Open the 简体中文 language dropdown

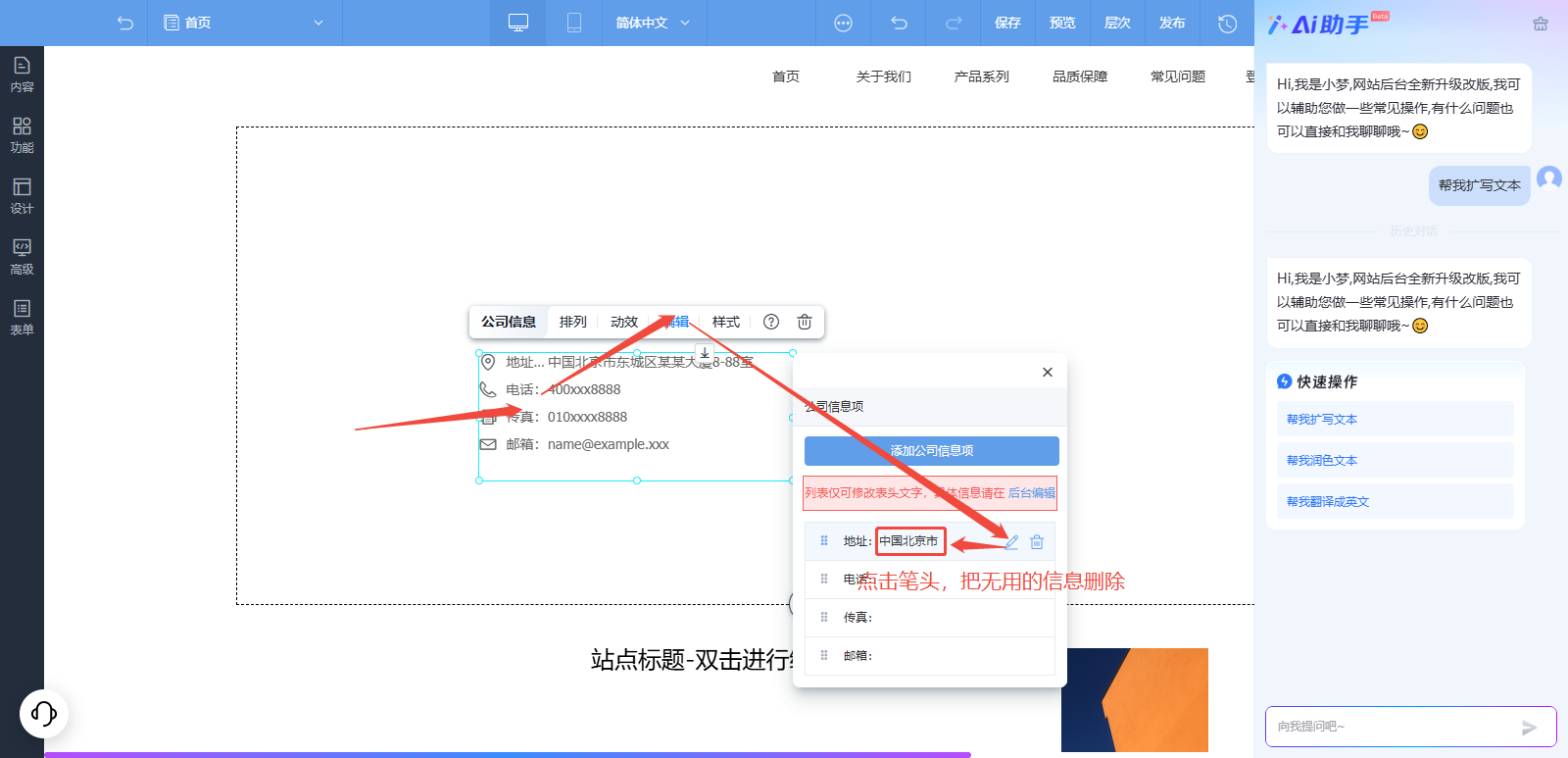(x=653, y=23)
